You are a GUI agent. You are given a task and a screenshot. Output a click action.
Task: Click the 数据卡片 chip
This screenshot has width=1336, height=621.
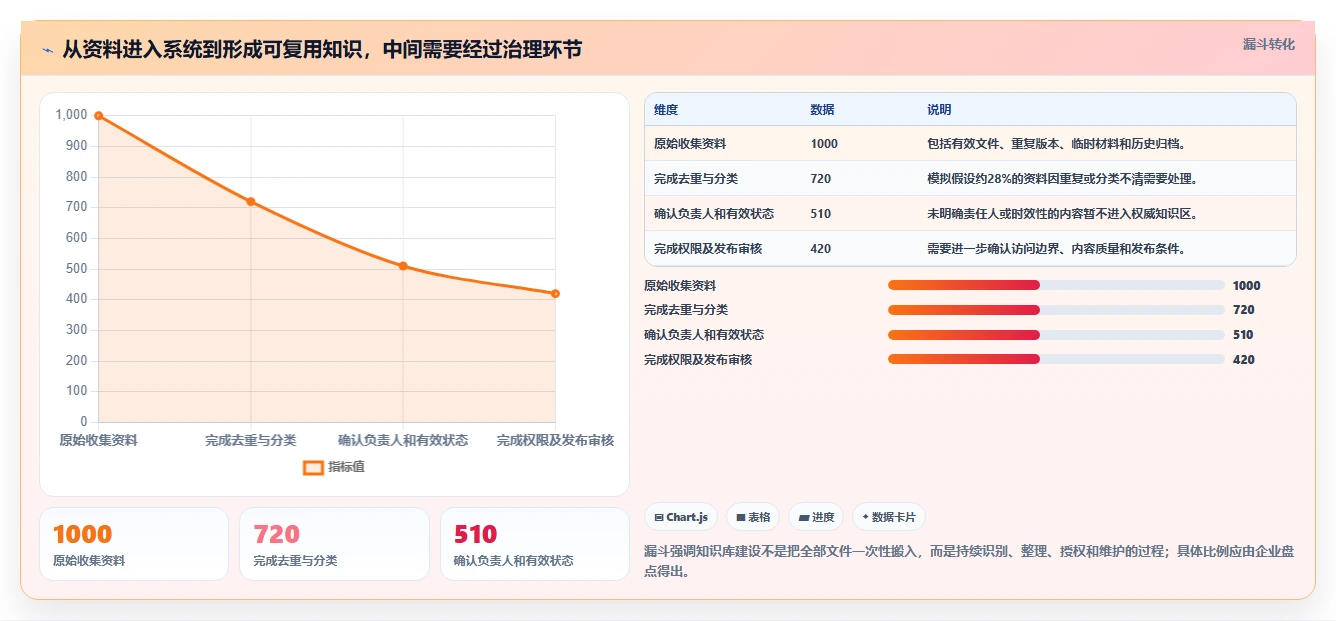click(889, 517)
